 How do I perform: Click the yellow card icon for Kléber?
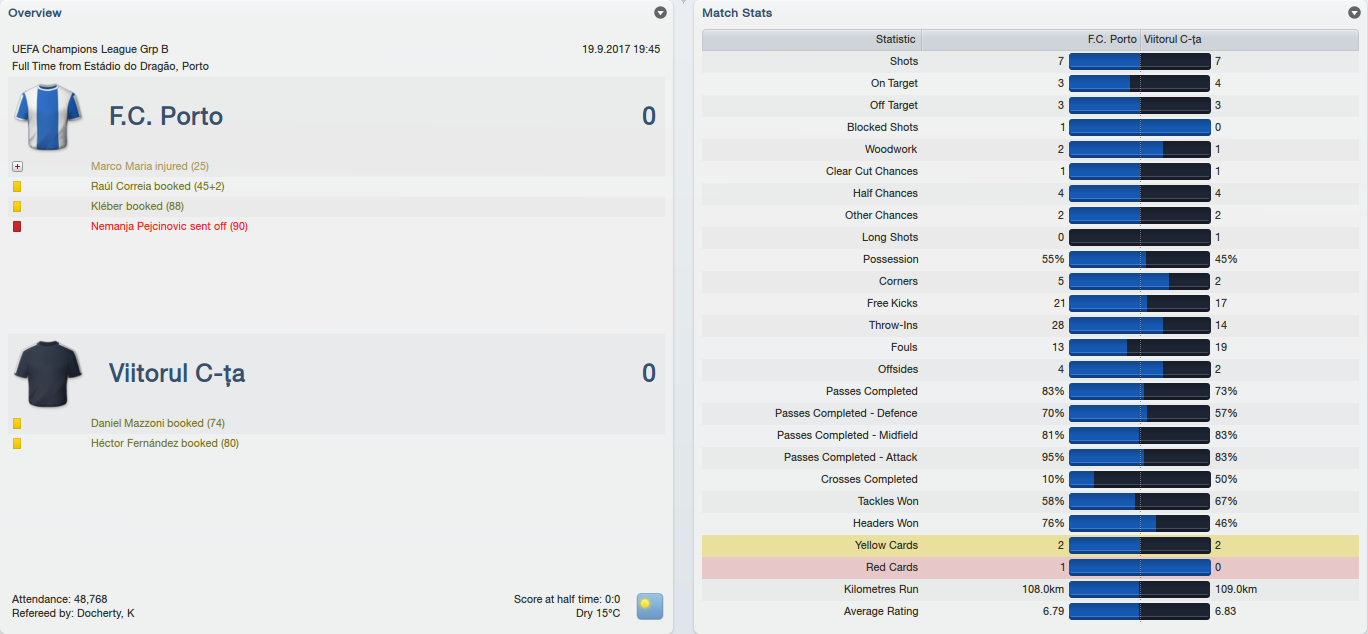pyautogui.click(x=17, y=207)
